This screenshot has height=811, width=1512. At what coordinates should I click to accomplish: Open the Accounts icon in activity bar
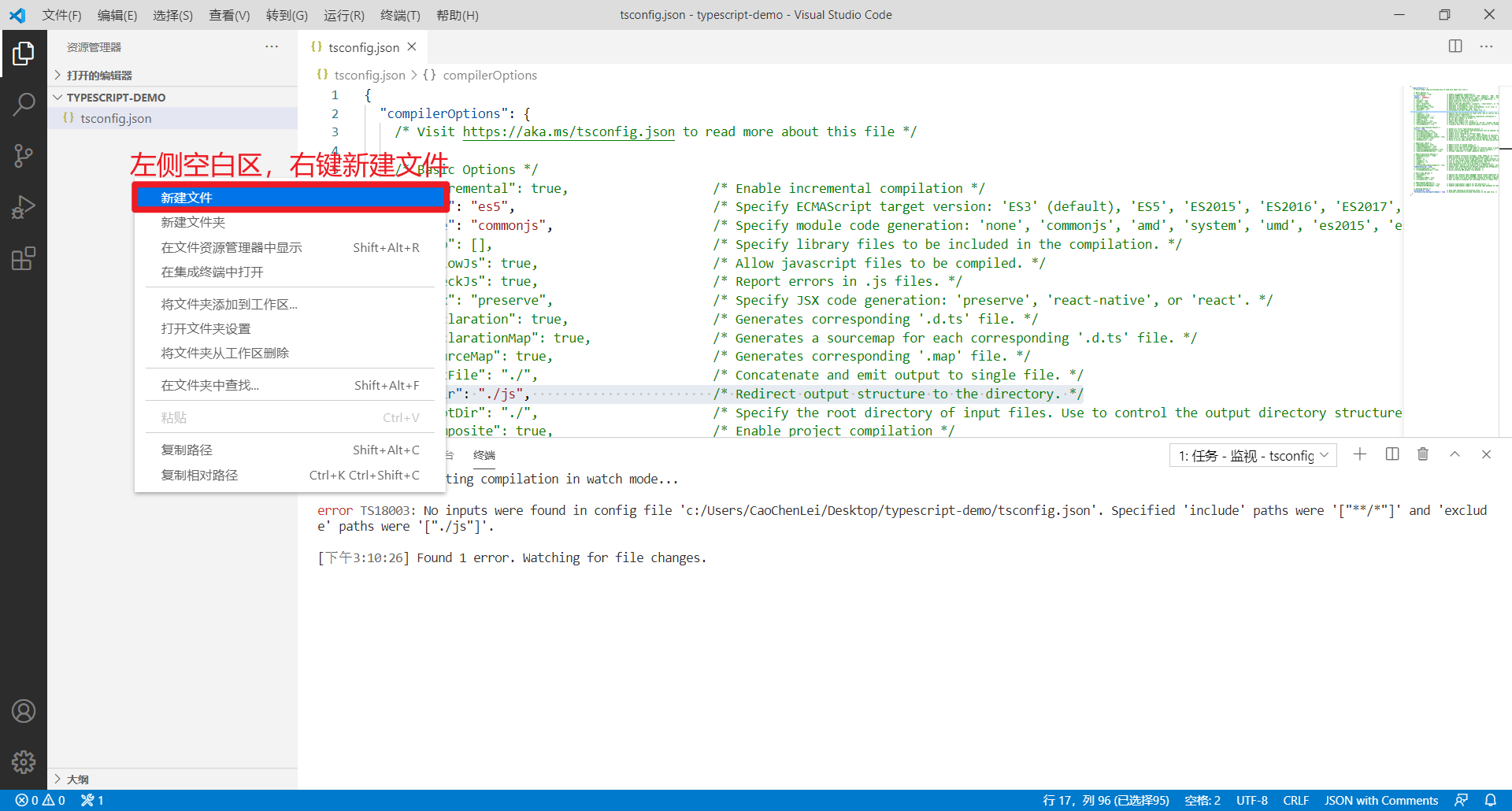[24, 711]
